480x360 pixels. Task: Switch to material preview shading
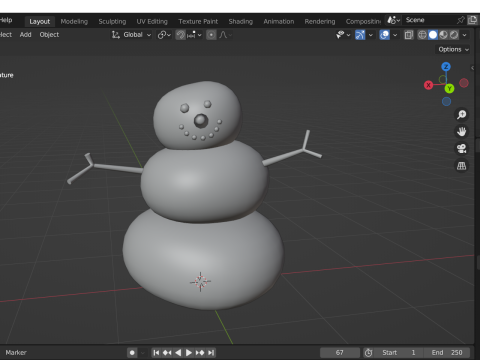[443, 35]
